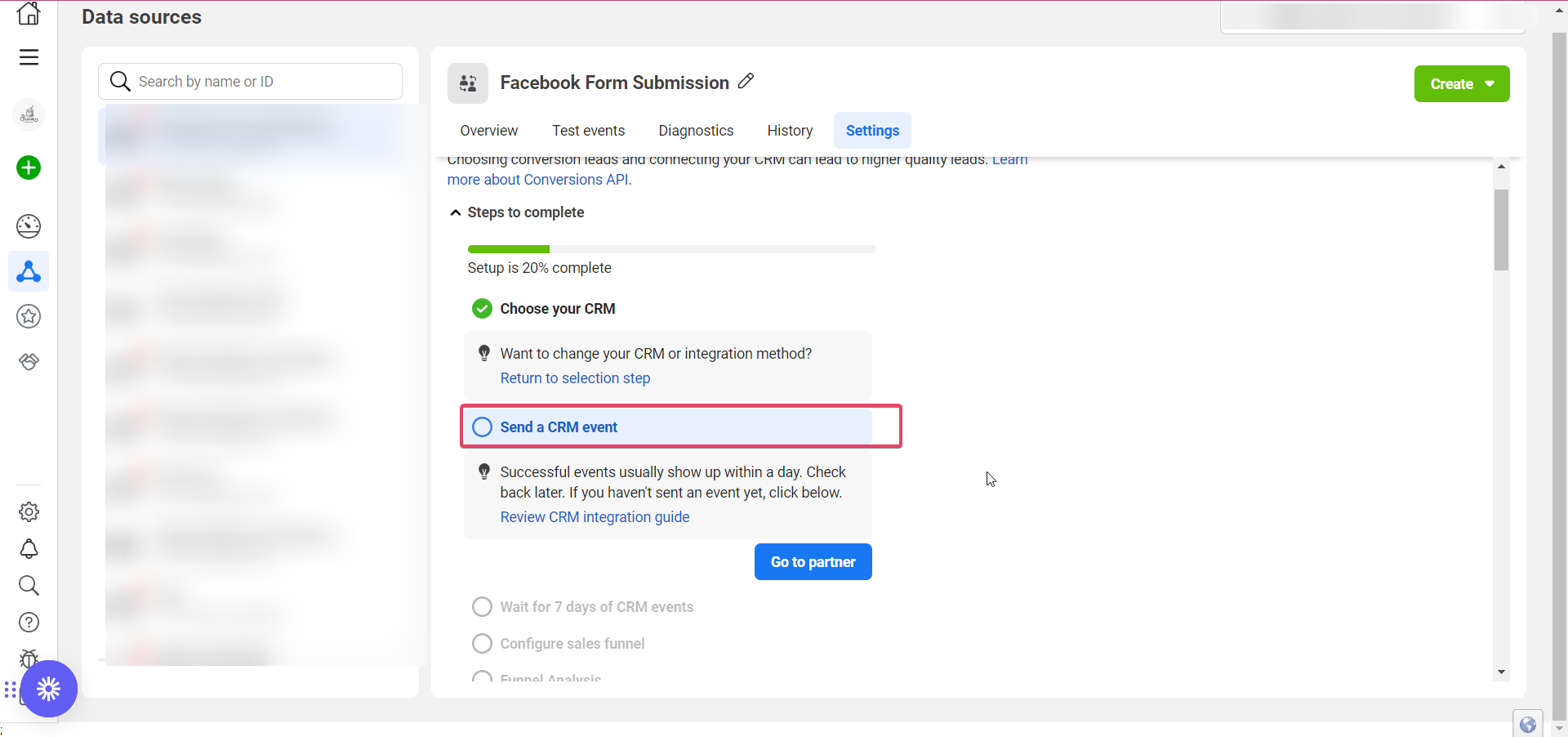Click the Data sources page heading

141,17
